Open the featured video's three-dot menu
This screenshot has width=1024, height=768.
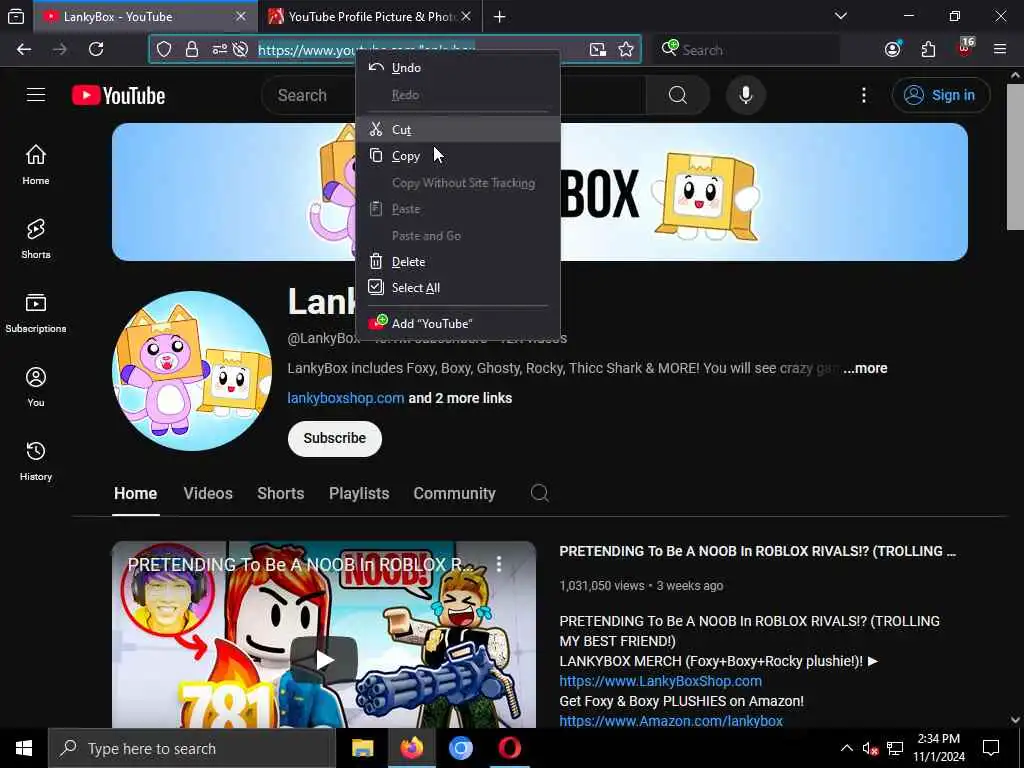pos(499,564)
